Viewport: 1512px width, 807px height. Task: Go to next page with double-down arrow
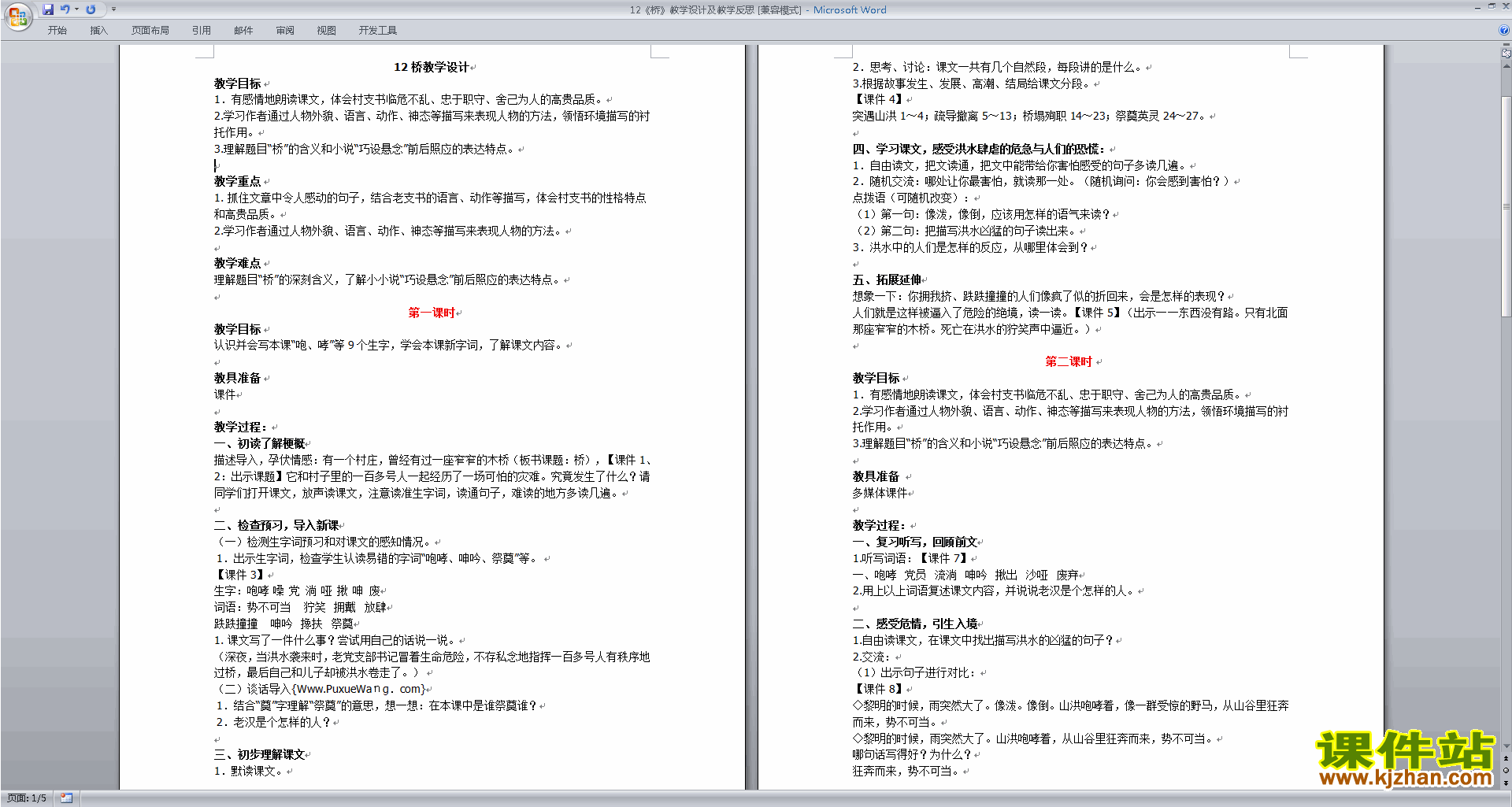[x=1506, y=783]
